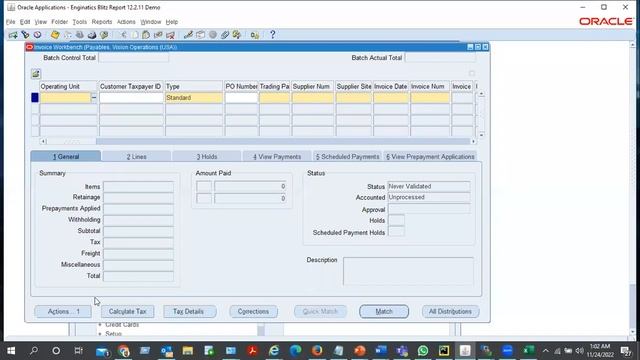
Task: Click the Invoice Num field in first row
Action: coord(430,98)
